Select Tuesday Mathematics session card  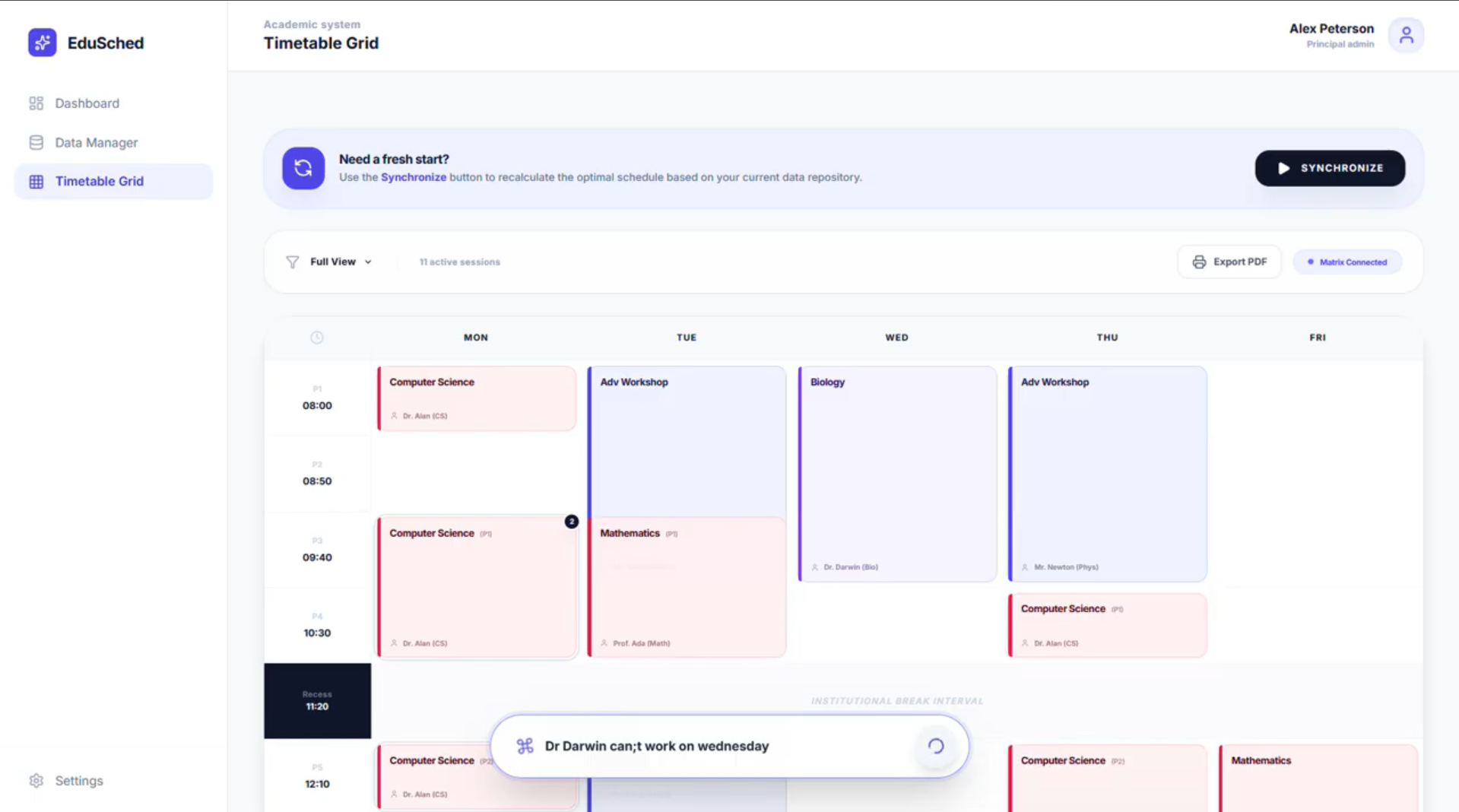[x=687, y=587]
